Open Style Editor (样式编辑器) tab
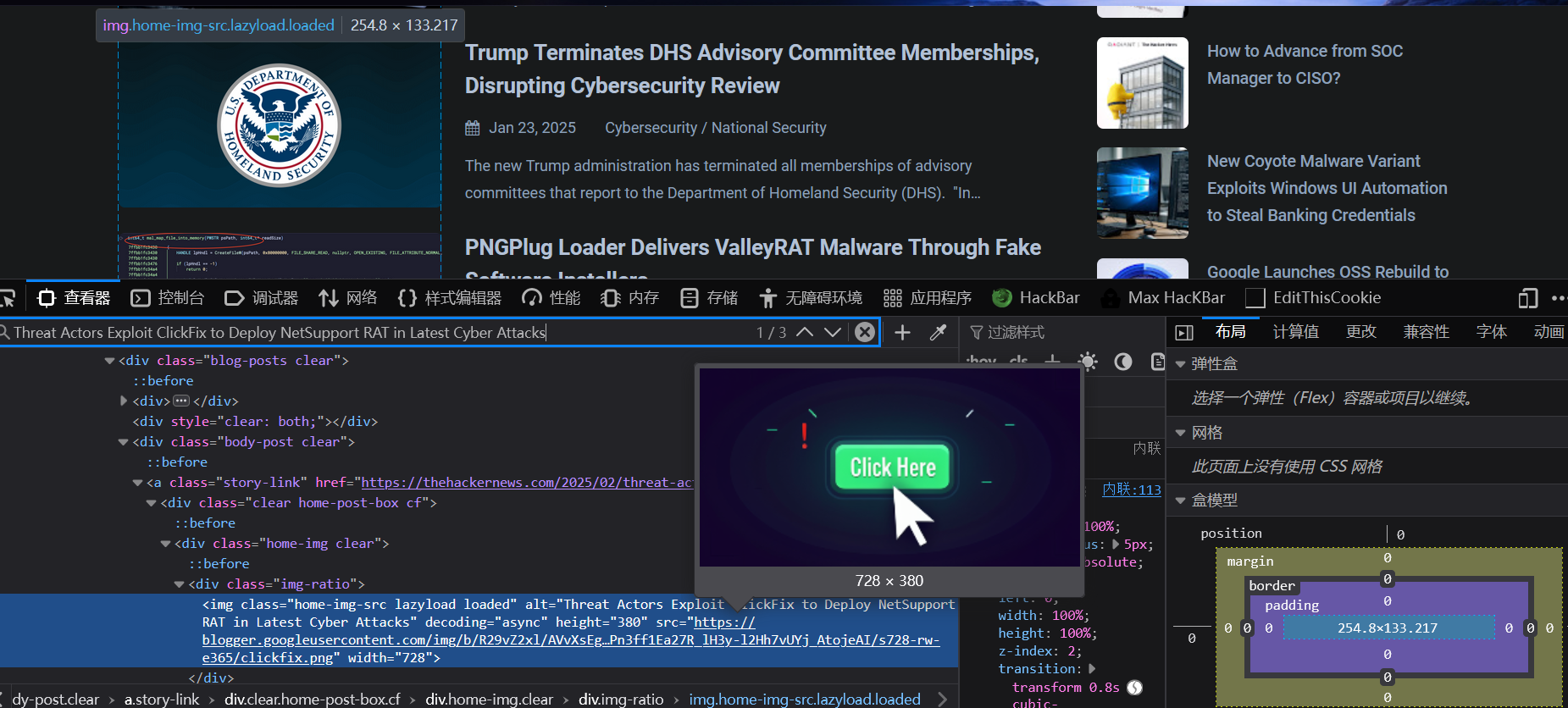 click(450, 298)
